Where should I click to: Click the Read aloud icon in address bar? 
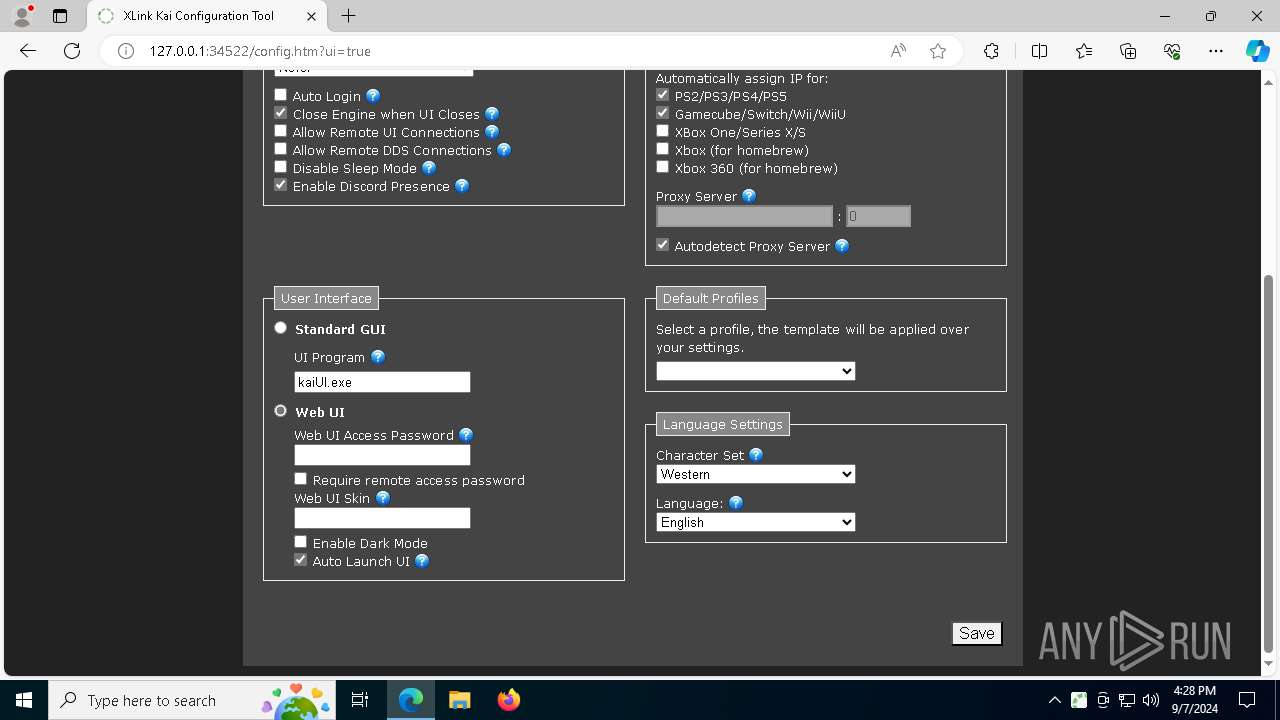pyautogui.click(x=898, y=51)
